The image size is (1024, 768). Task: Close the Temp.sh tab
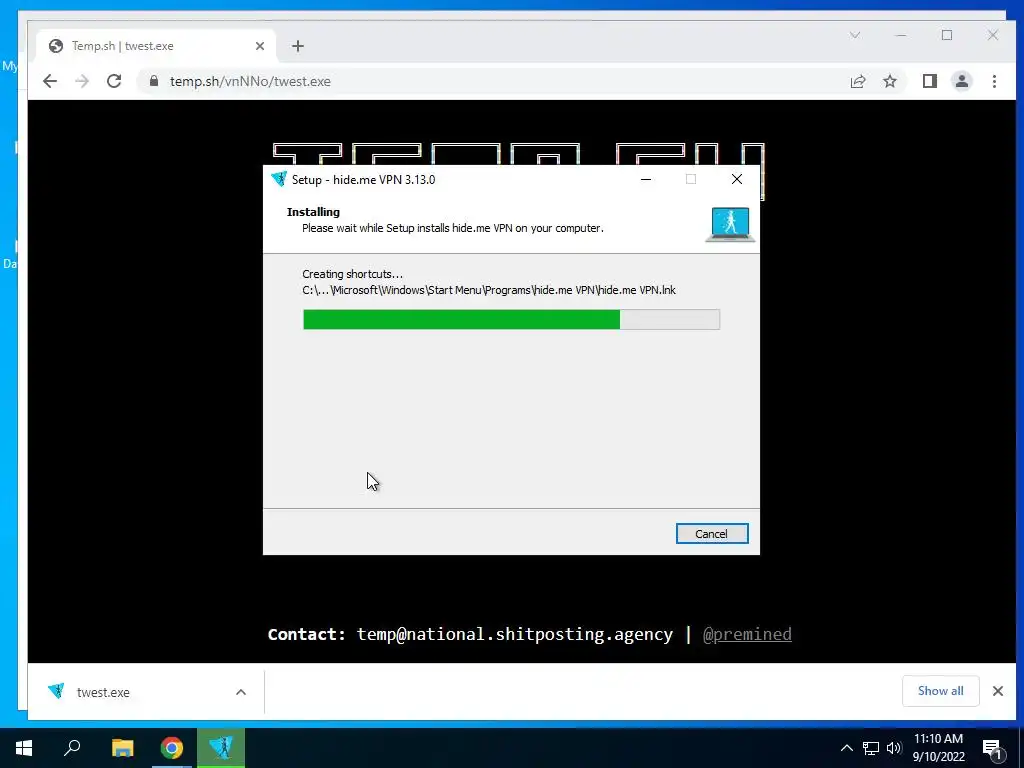tap(260, 46)
